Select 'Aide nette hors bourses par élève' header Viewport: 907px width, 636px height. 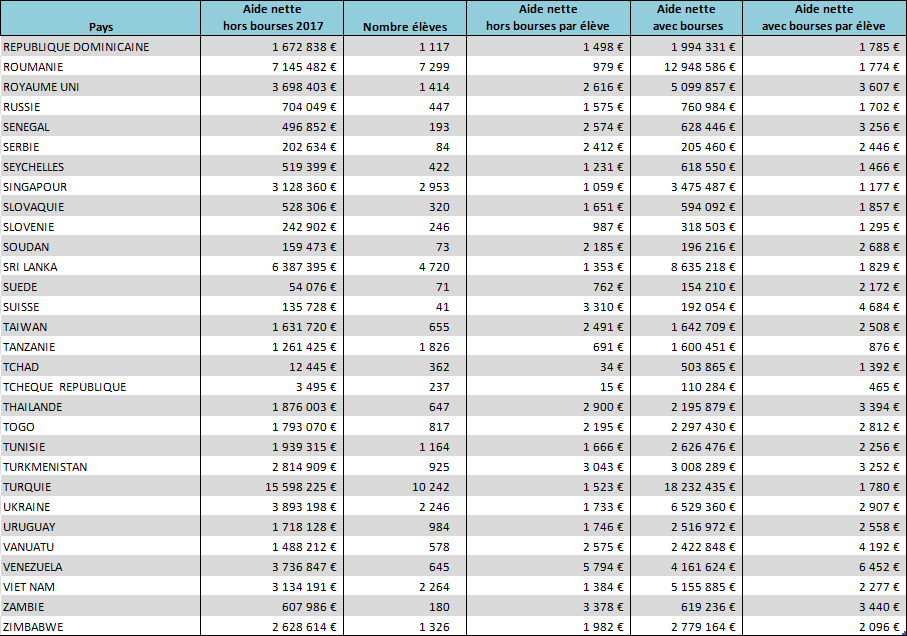[x=548, y=18]
